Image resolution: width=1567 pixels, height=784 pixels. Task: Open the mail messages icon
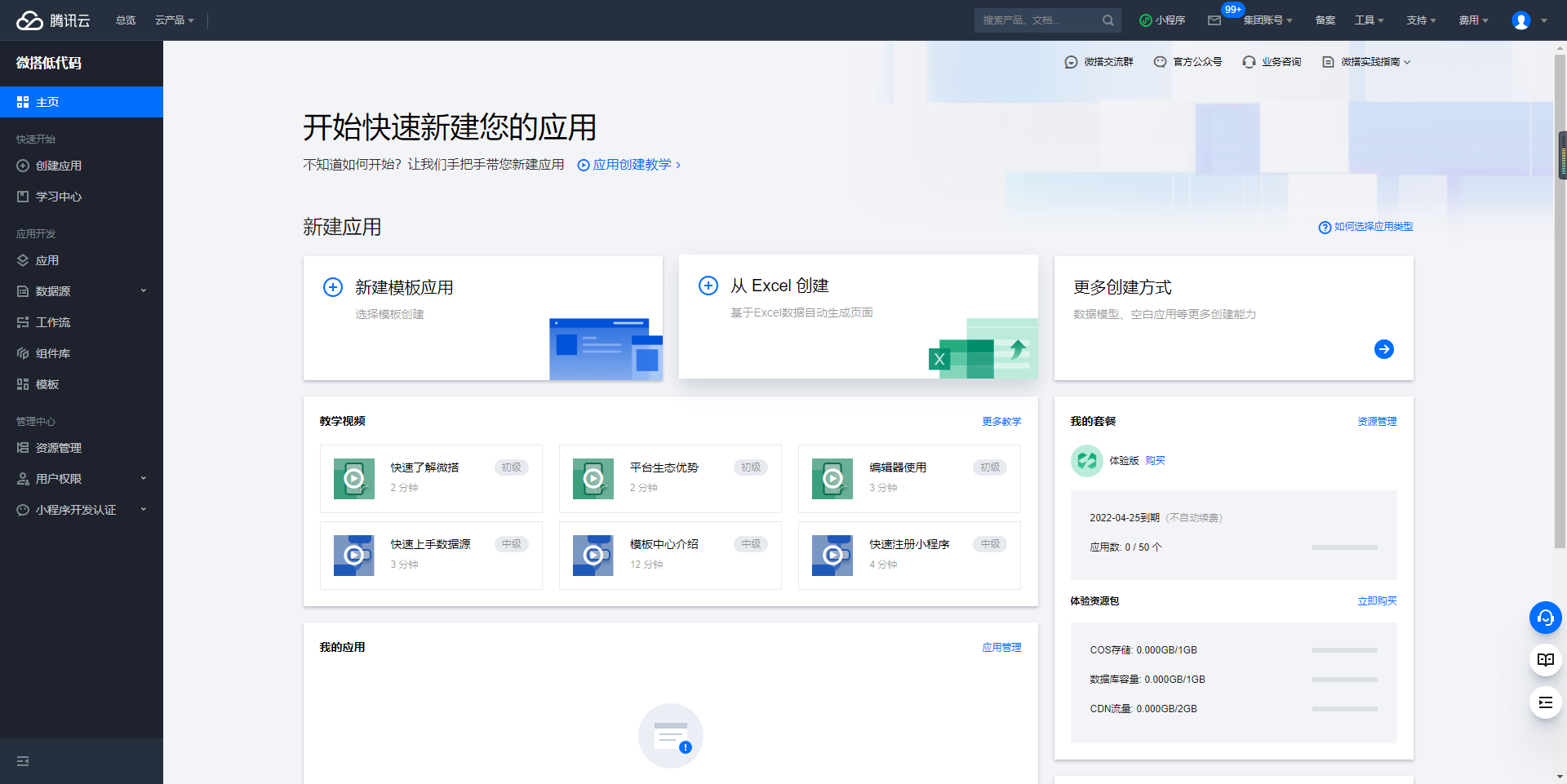click(x=1214, y=20)
